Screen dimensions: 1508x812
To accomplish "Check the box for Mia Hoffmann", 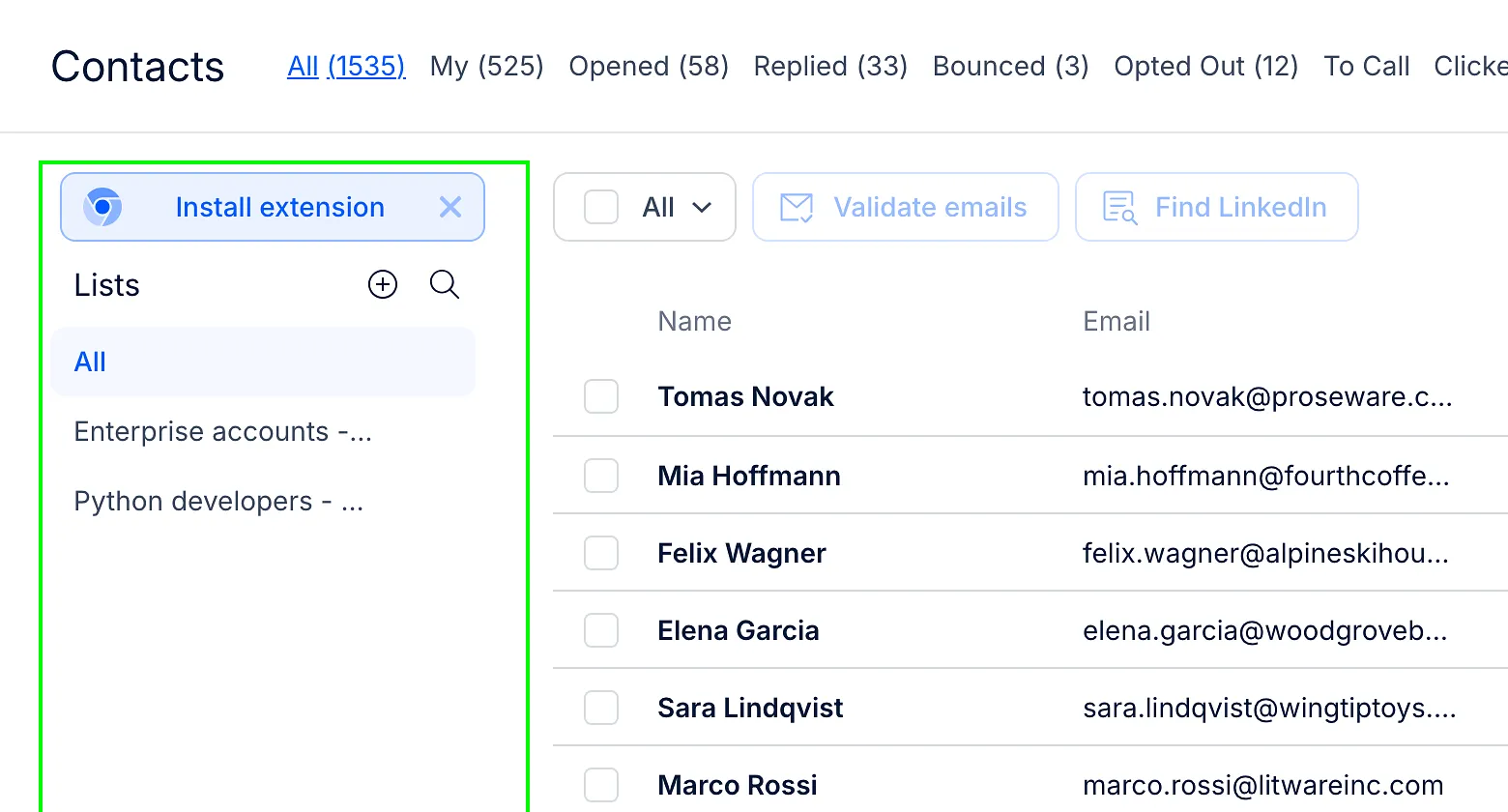I will click(x=601, y=476).
